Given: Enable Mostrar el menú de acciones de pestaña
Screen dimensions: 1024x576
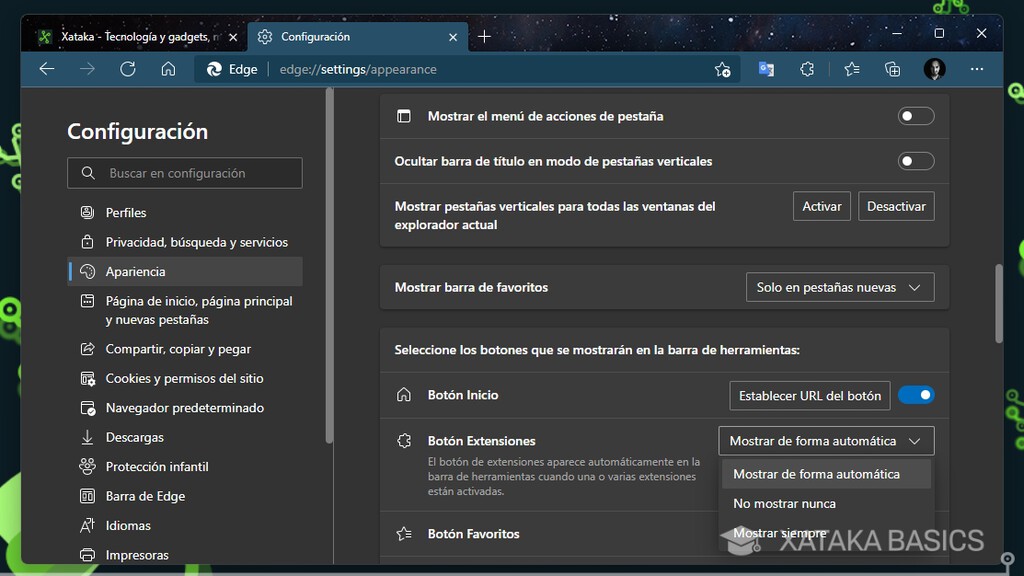Looking at the screenshot, I should 915,116.
